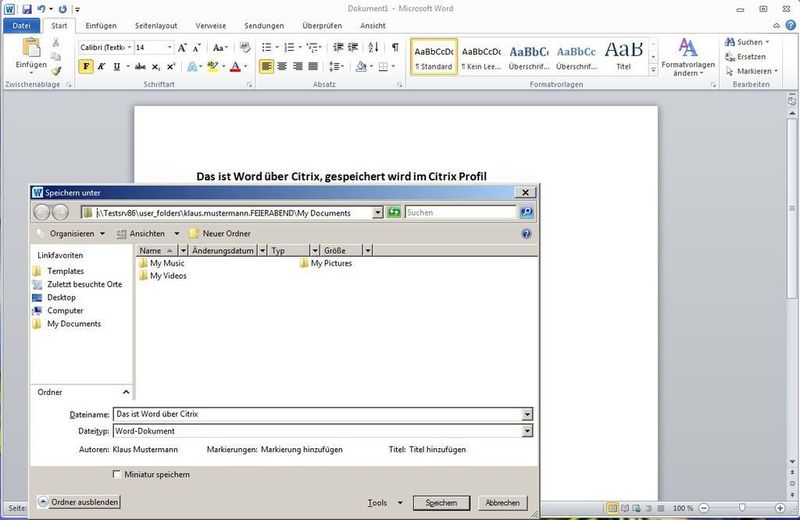The width and height of the screenshot is (800, 520).
Task: Click Ordner ausblenden button
Action: tap(79, 502)
